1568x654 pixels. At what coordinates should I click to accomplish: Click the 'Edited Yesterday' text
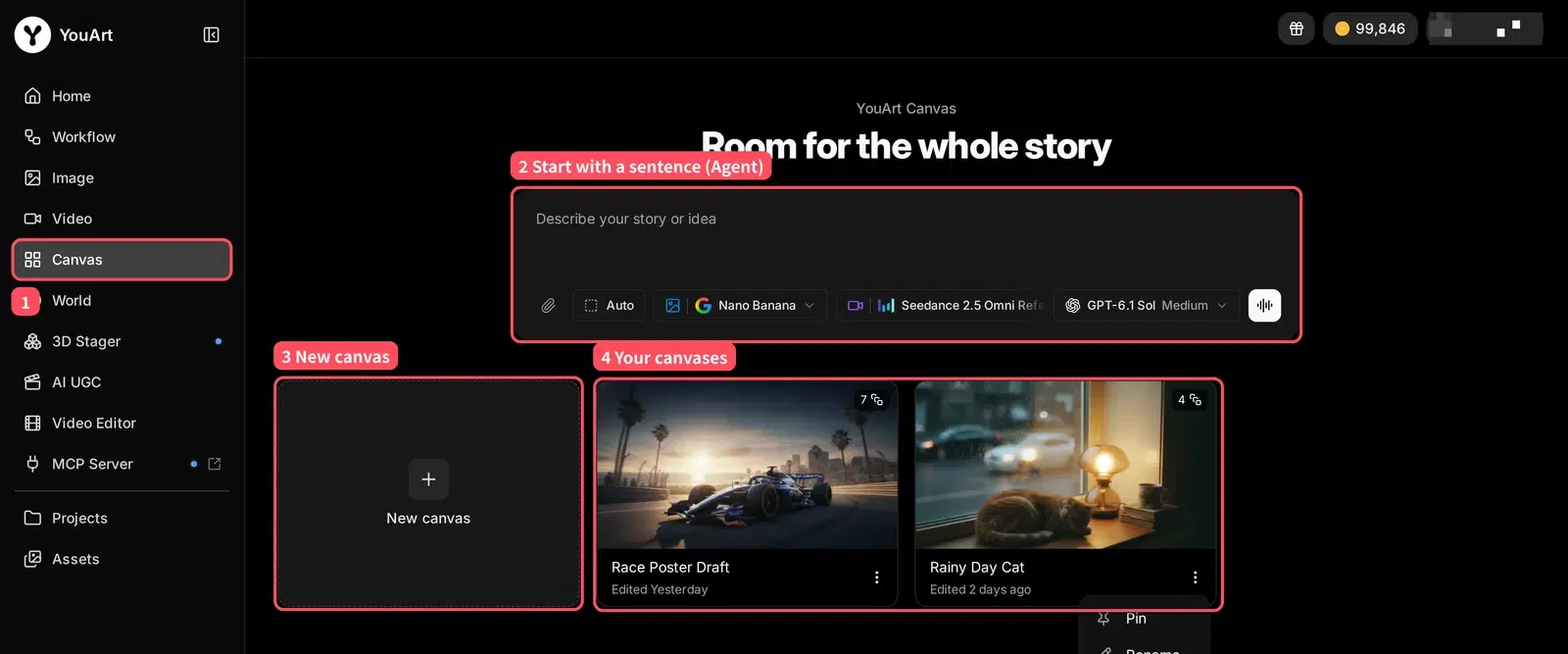(x=660, y=589)
